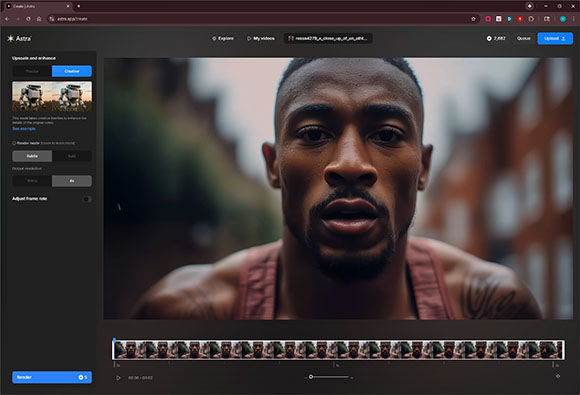Click the browser back arrow
This screenshot has width=580, height=395.
coord(7,19)
